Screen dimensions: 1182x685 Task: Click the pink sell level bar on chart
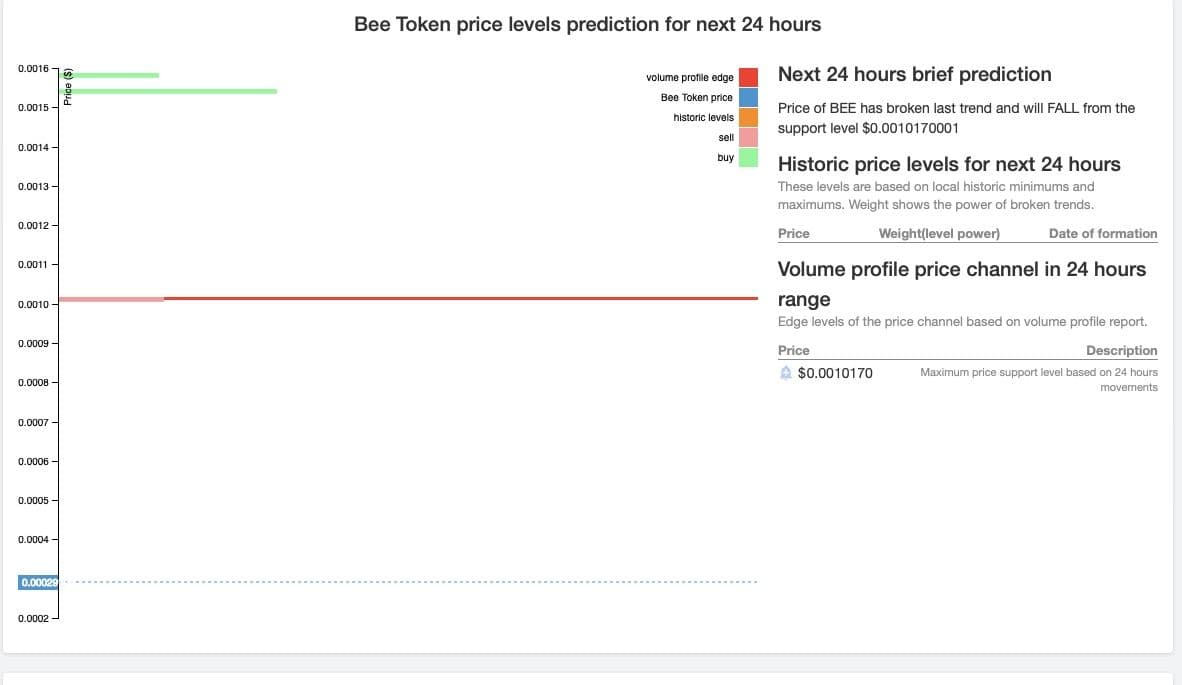112,299
